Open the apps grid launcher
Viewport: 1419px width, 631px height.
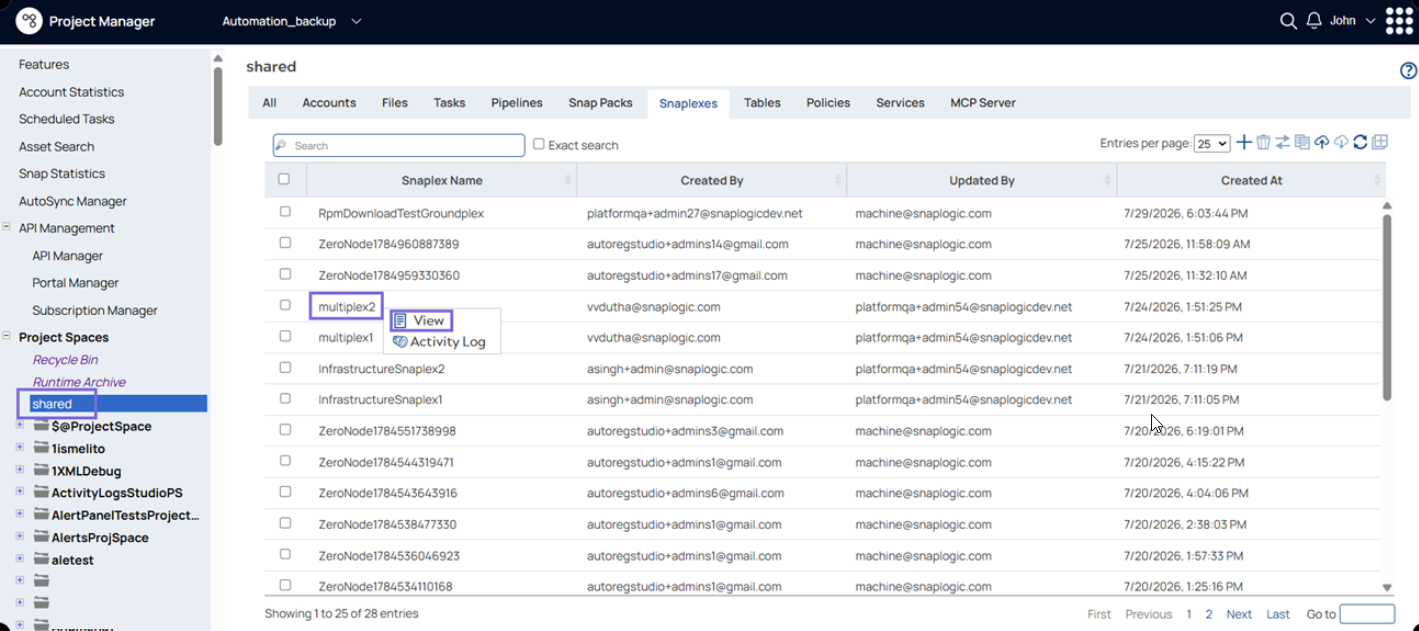1399,21
